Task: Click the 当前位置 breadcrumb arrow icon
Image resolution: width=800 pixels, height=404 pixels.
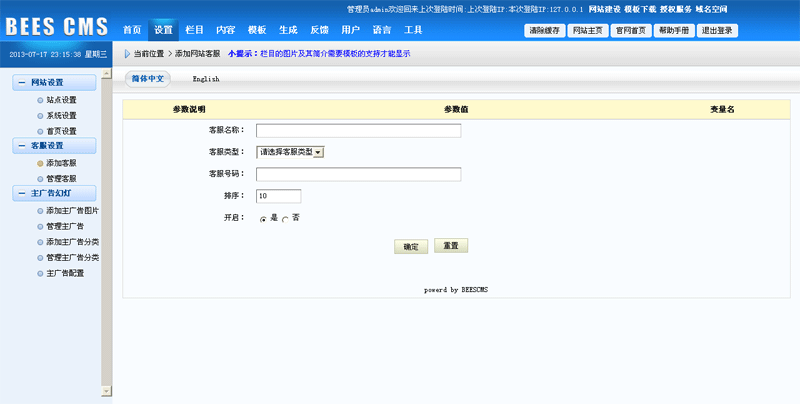Action: (127, 54)
